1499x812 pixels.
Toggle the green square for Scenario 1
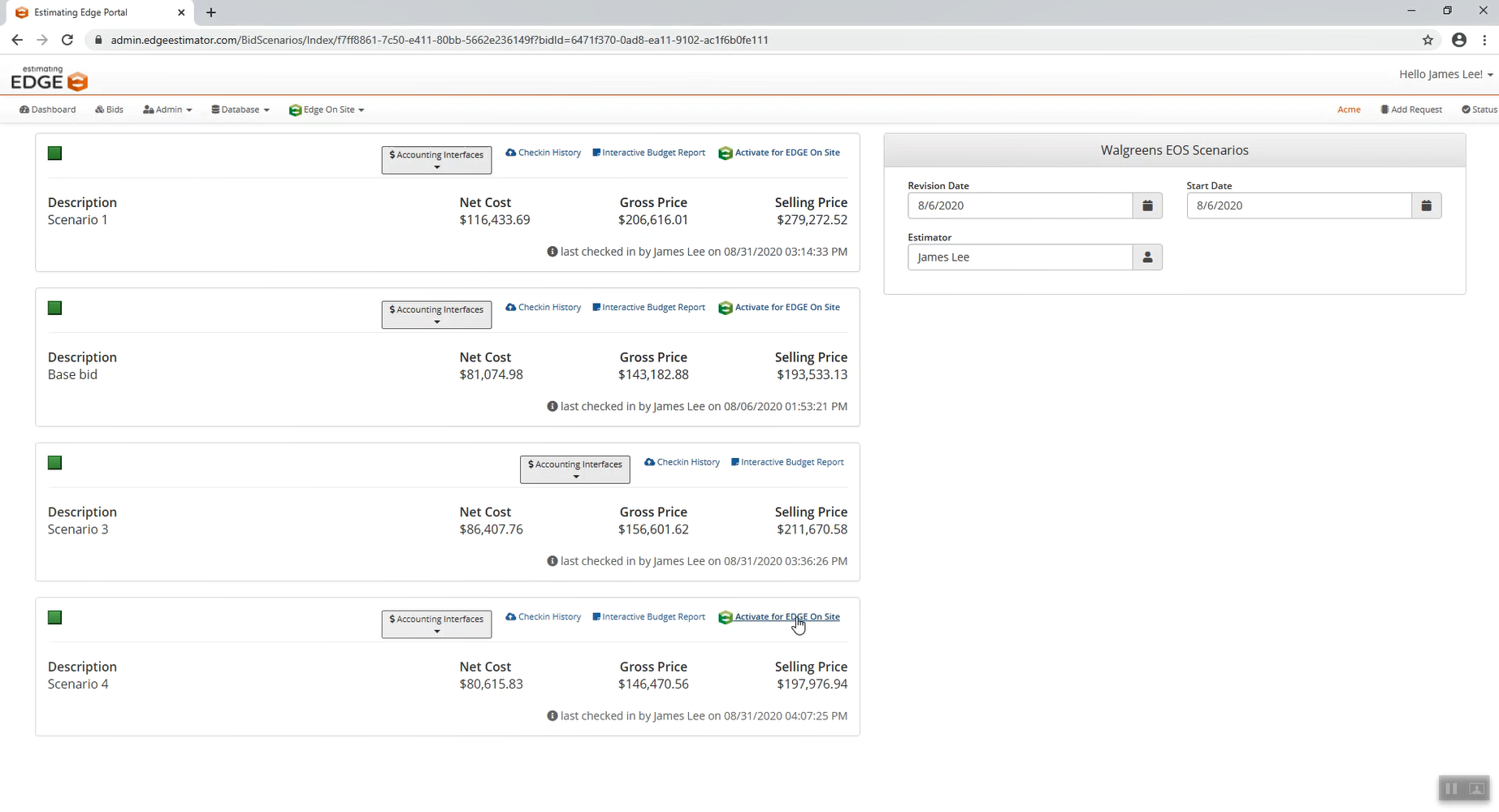click(55, 153)
